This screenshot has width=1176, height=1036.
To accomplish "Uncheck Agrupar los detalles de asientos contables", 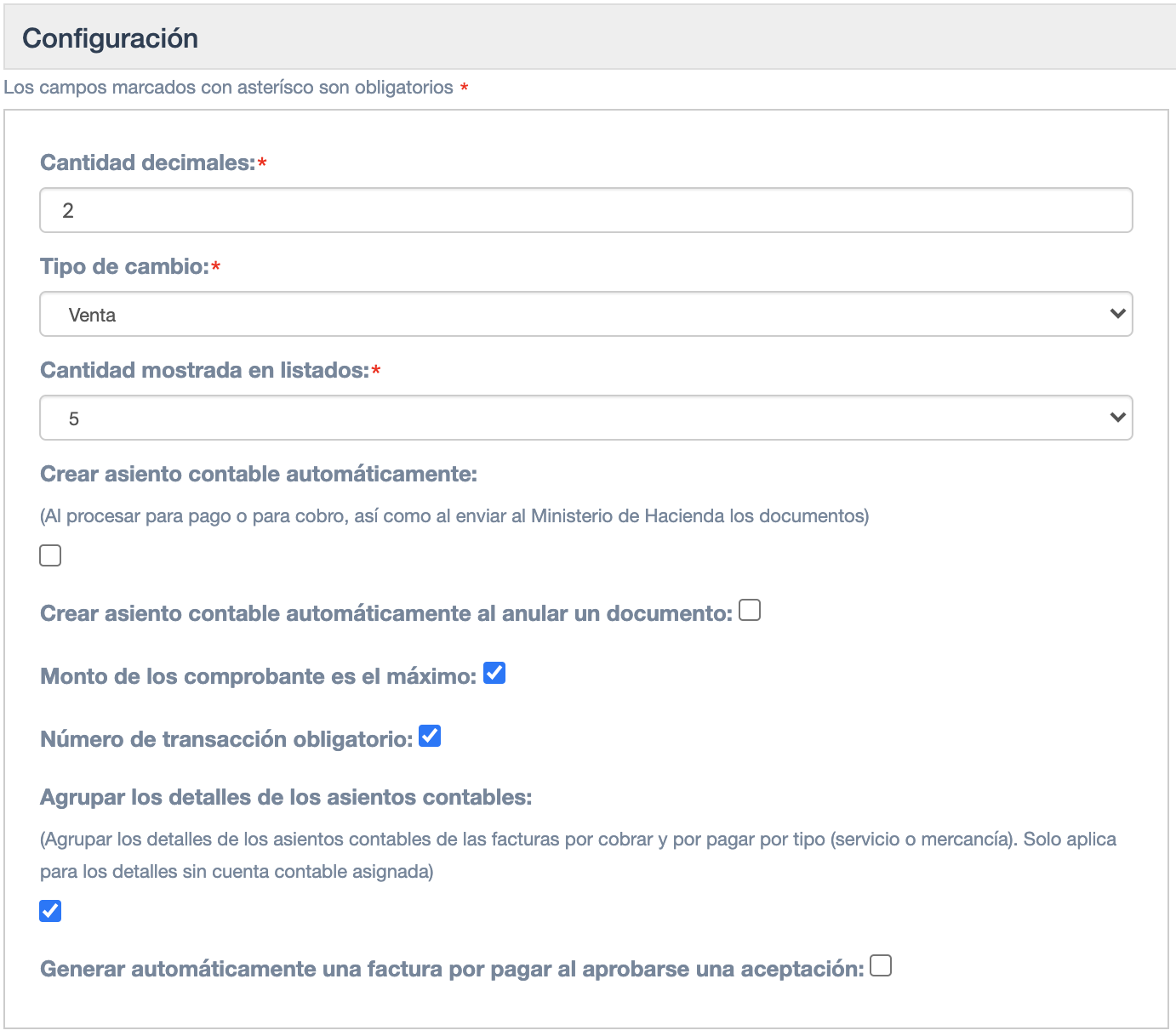I will [50, 911].
